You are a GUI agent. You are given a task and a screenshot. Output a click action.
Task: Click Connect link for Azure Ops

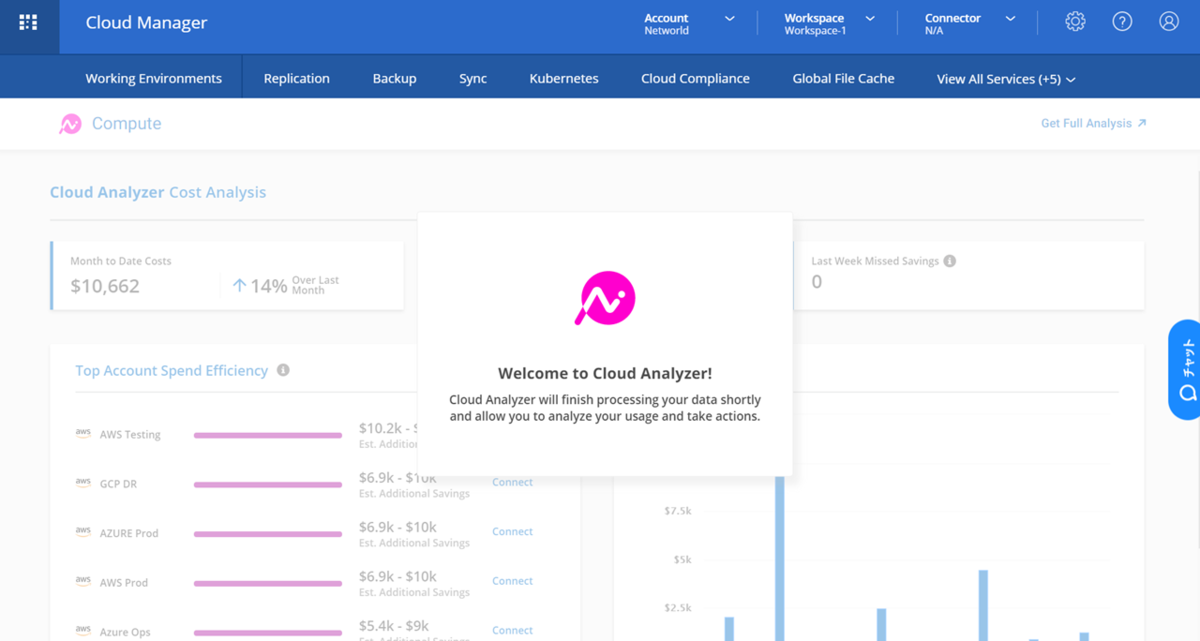click(x=512, y=630)
